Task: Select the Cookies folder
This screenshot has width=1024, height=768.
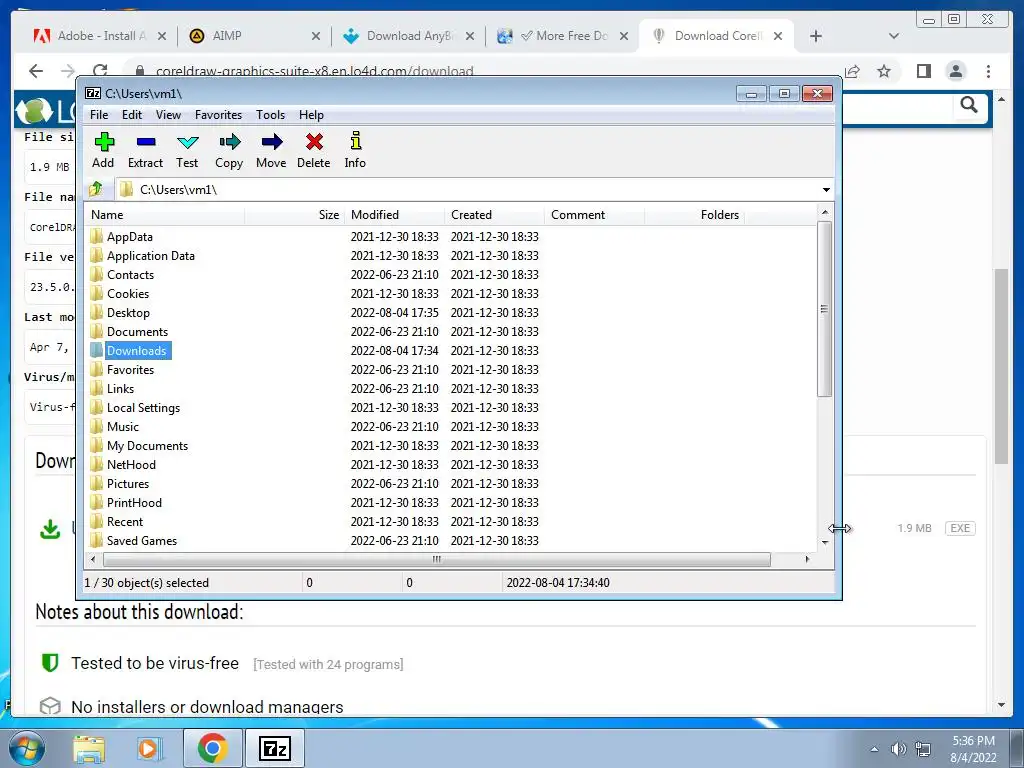Action: (128, 294)
